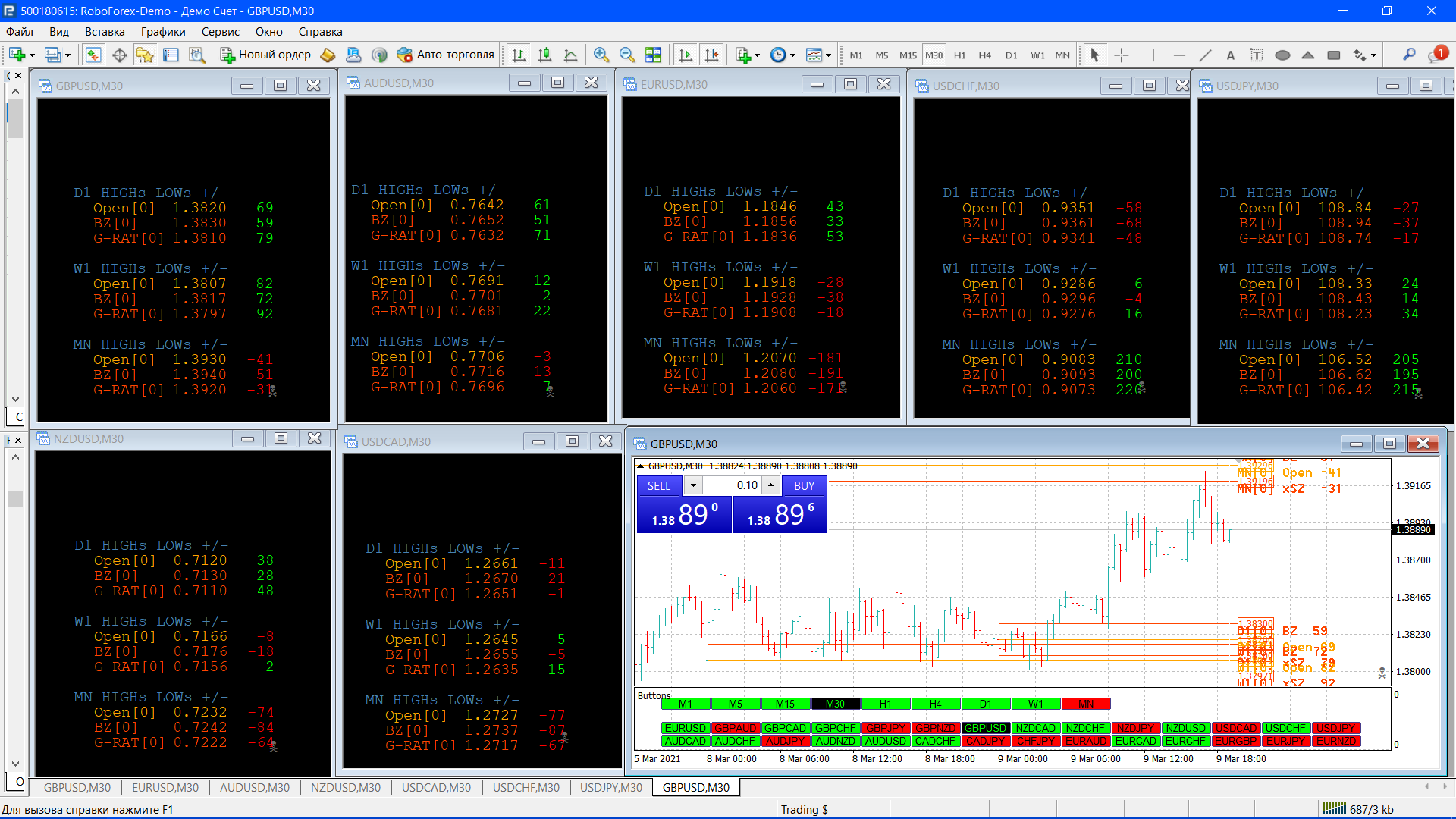Click the Search magnifier icon
This screenshot has width=1456, height=819.
click(x=1409, y=55)
